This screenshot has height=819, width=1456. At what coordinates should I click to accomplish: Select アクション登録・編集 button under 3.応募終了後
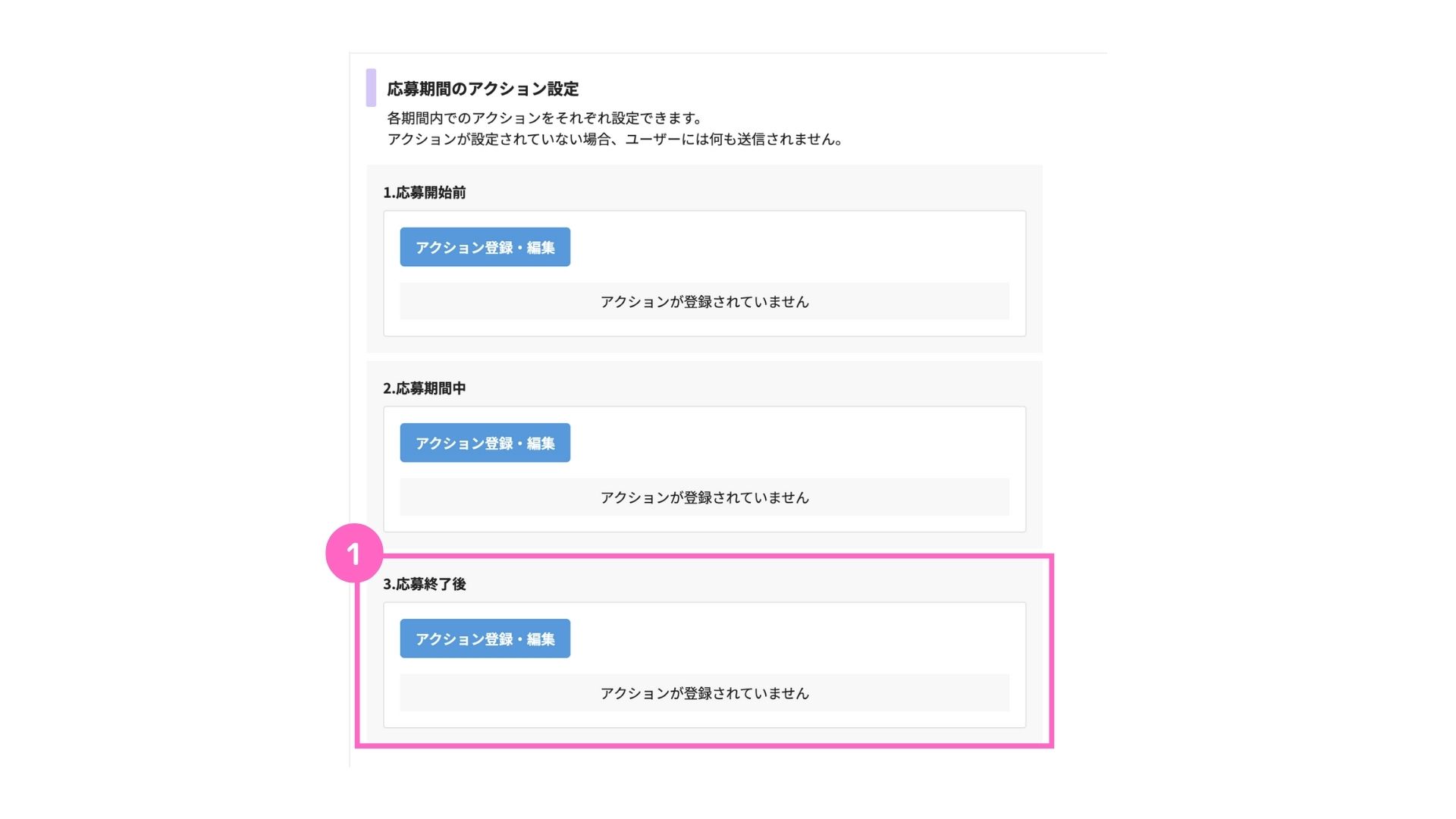(485, 638)
